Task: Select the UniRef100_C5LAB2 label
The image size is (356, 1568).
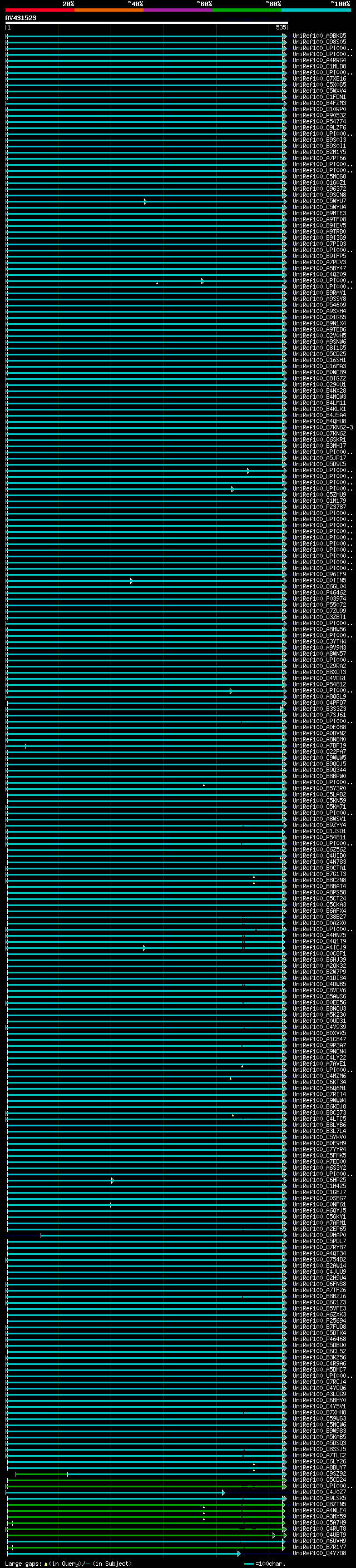Action: pos(319,795)
